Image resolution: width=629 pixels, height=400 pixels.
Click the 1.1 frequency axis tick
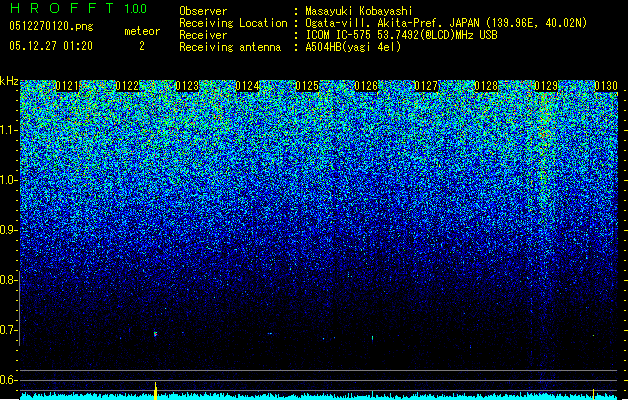[8, 130]
